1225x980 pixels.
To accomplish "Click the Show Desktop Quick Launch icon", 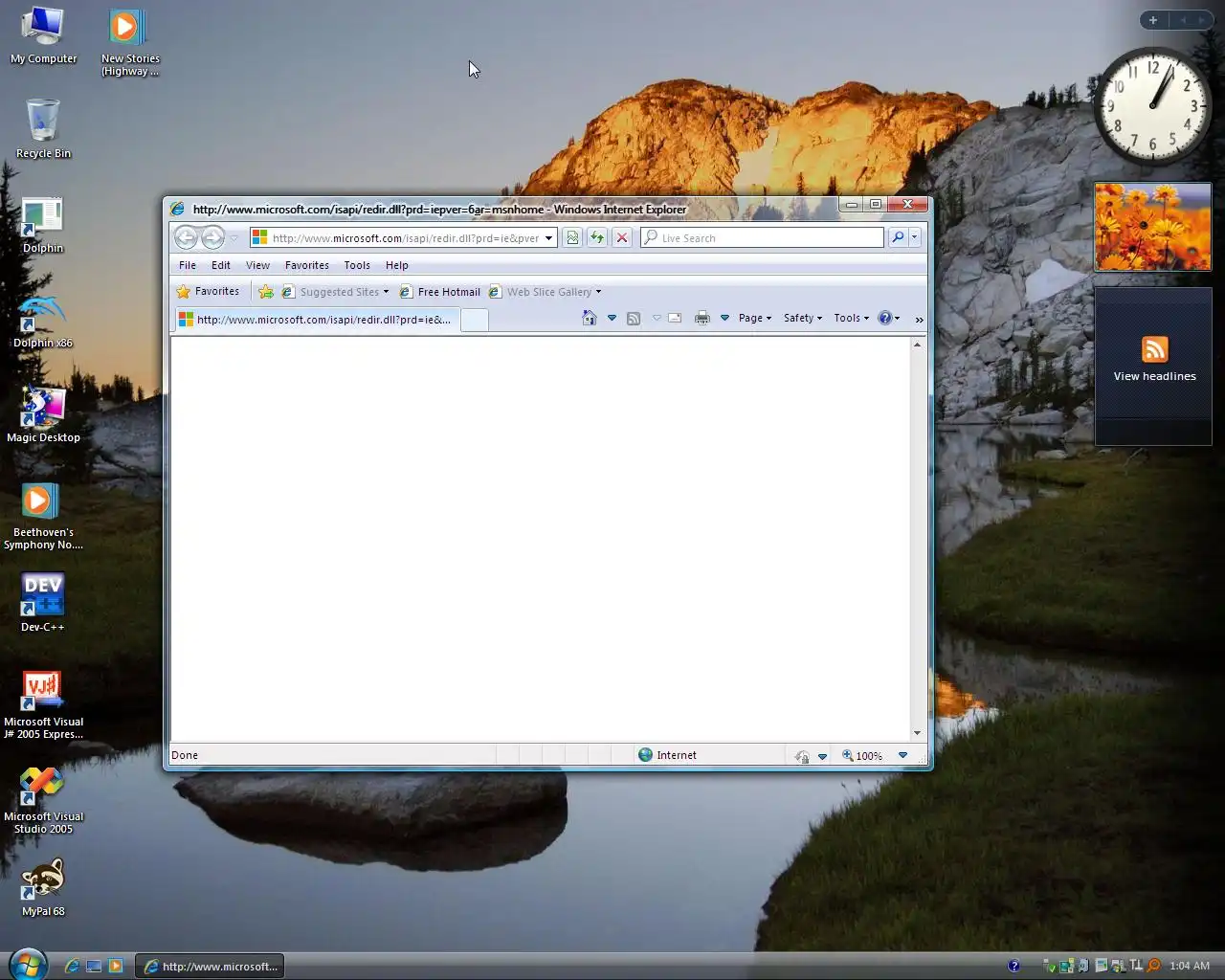I will coord(94,966).
